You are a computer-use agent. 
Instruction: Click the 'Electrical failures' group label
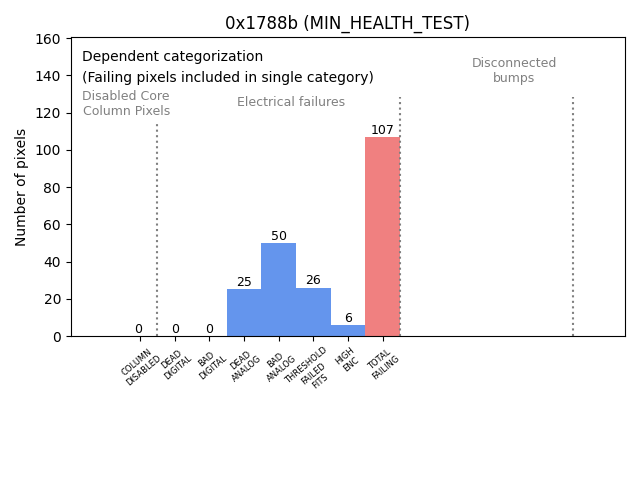click(x=291, y=102)
